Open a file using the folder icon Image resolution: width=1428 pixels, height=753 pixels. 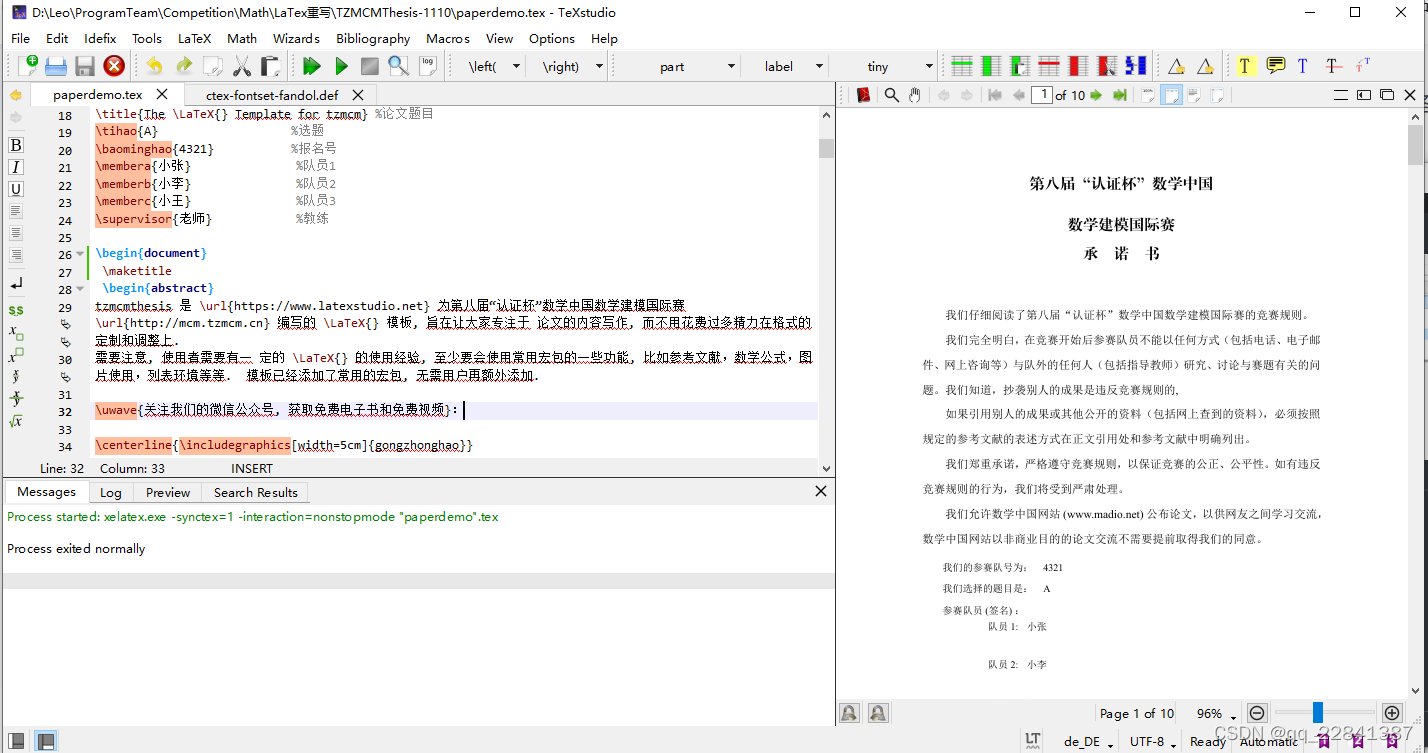pyautogui.click(x=56, y=66)
